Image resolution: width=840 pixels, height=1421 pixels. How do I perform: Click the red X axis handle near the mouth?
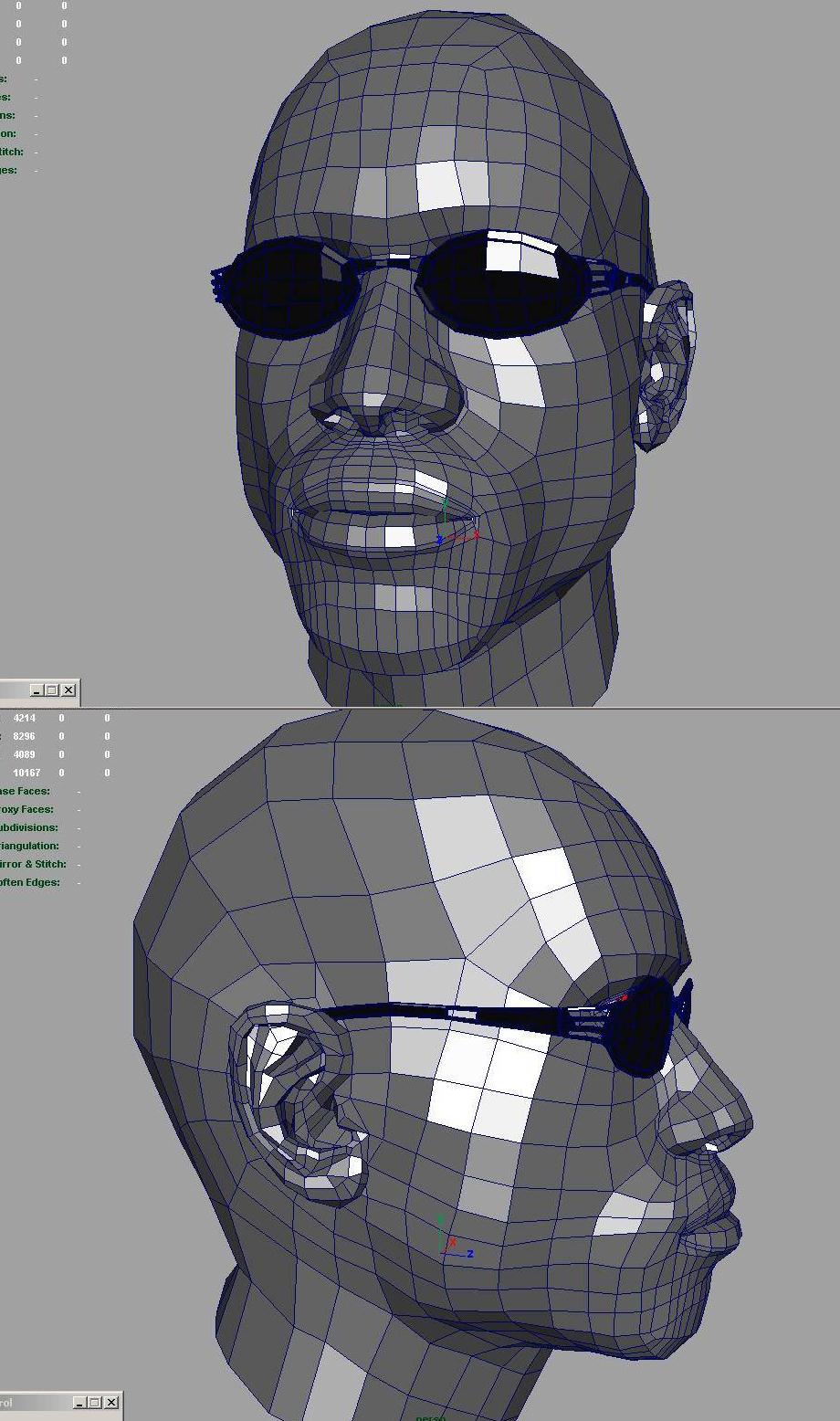[x=475, y=534]
